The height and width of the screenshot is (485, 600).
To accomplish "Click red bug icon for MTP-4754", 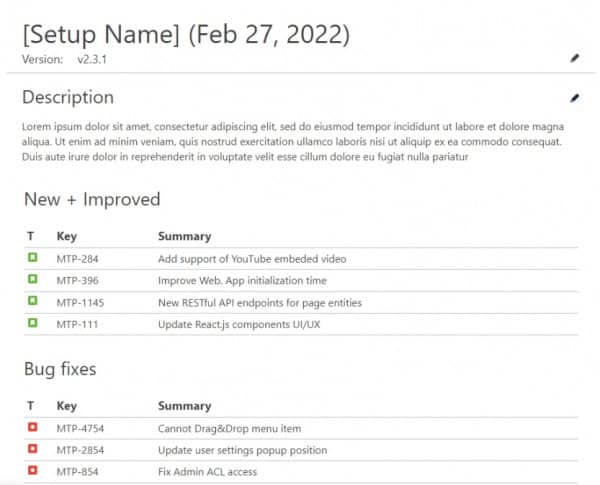I will point(32,429).
